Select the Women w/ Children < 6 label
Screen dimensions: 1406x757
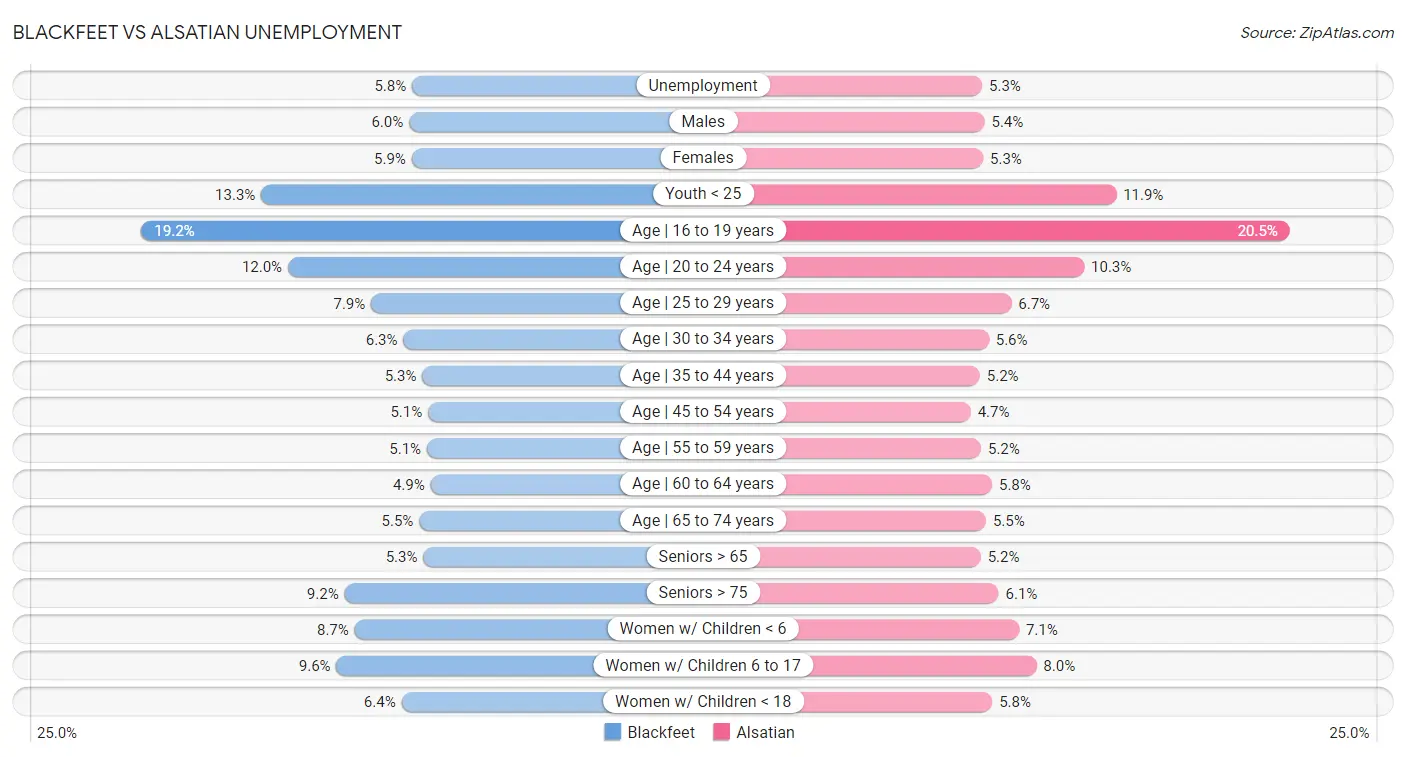click(x=703, y=629)
